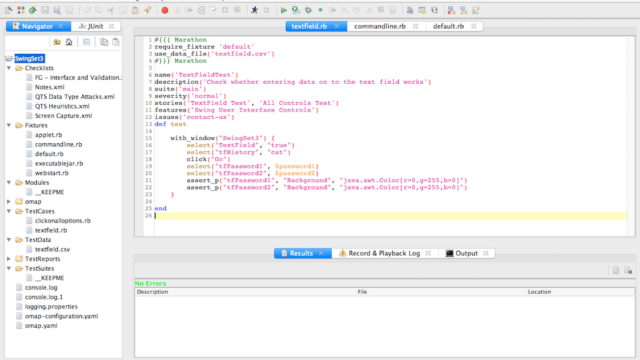Image resolution: width=640 pixels, height=360 pixels.
Task: Click the Save floppy disk icon
Action: pos(45,10)
